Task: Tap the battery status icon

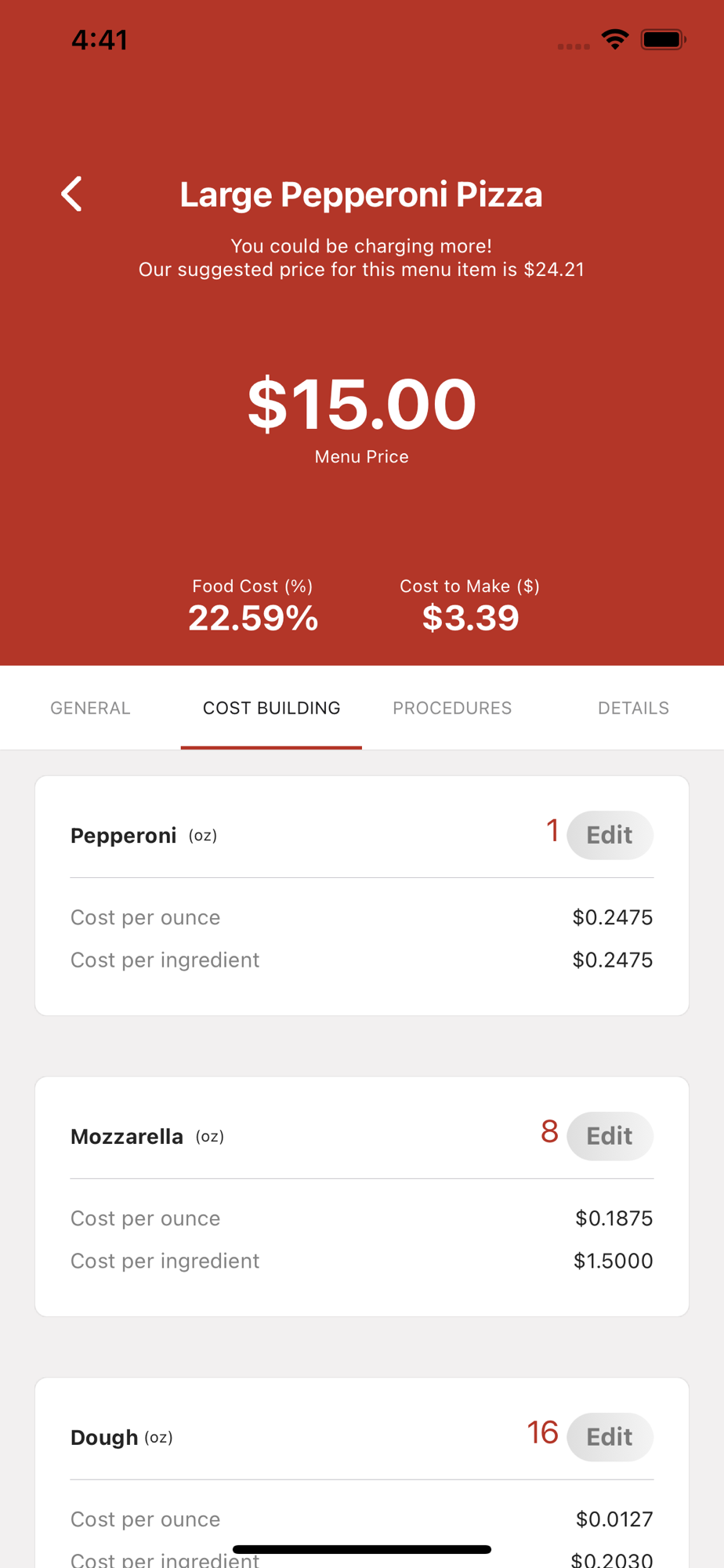Action: (663, 39)
